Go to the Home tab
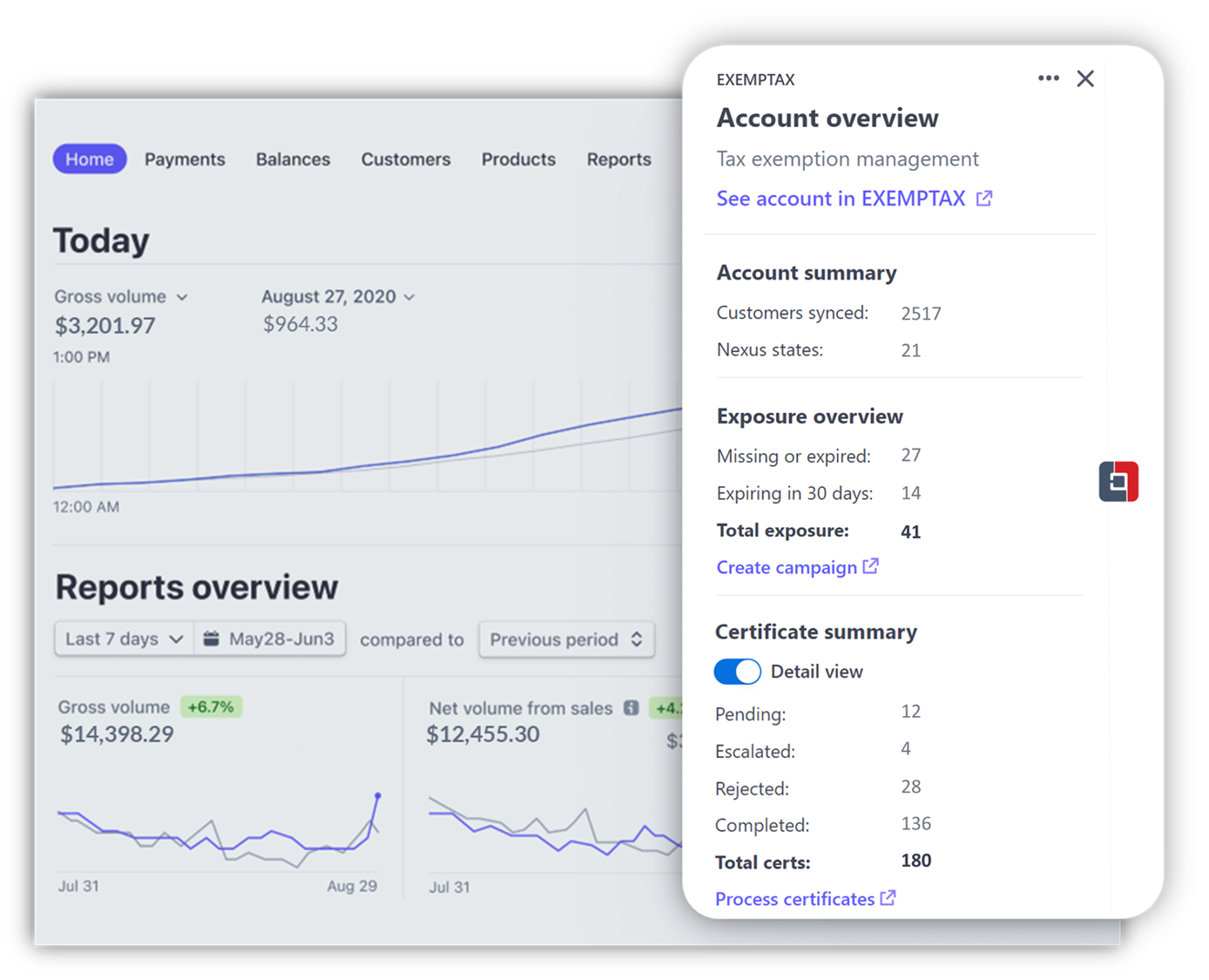This screenshot has width=1209, height=980. [x=90, y=159]
